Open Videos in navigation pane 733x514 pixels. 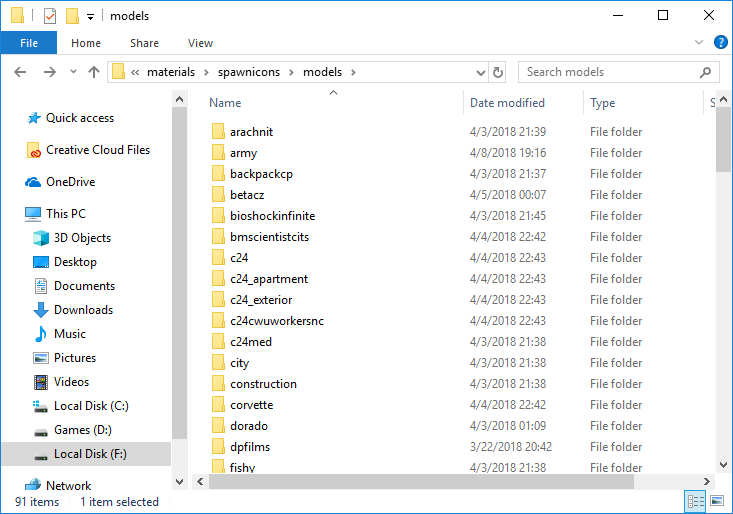tap(71, 382)
